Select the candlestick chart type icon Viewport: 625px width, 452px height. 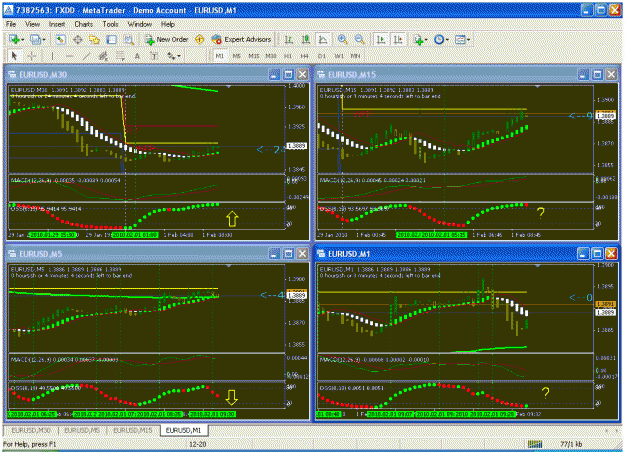point(306,39)
